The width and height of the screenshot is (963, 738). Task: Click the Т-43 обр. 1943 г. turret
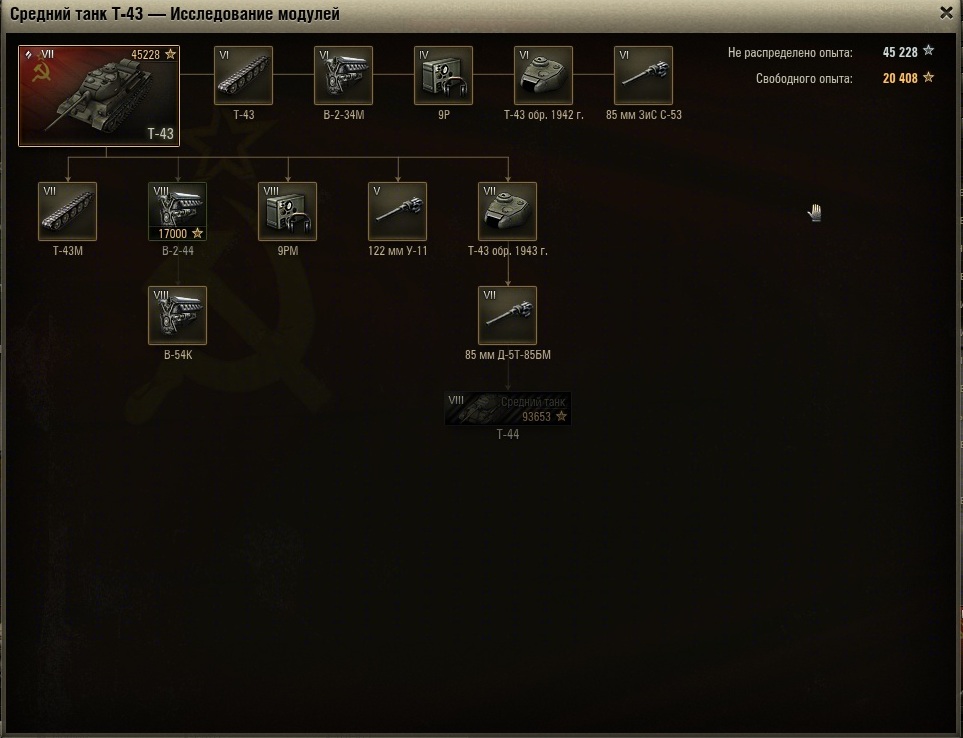click(508, 211)
